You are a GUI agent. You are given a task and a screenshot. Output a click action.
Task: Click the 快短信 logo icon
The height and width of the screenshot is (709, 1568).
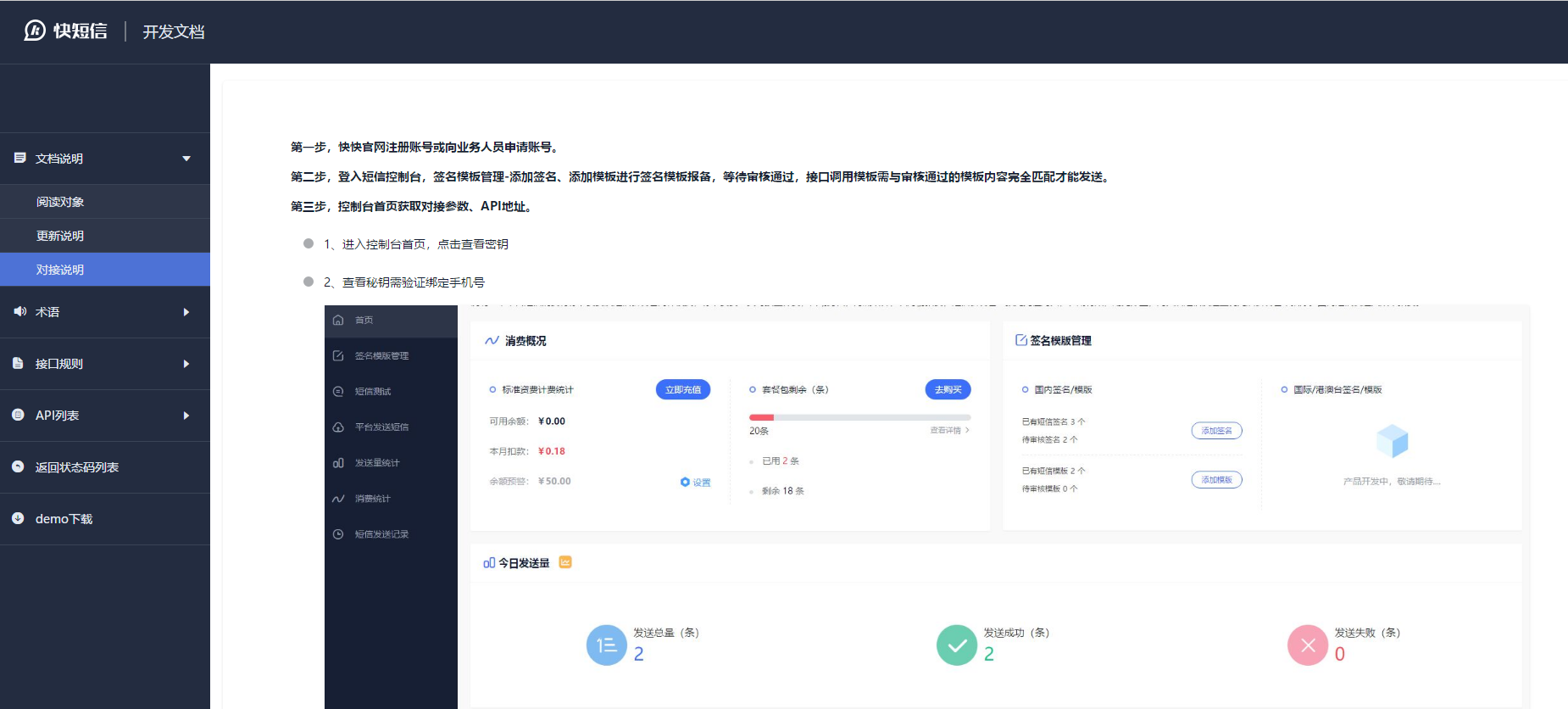(35, 31)
